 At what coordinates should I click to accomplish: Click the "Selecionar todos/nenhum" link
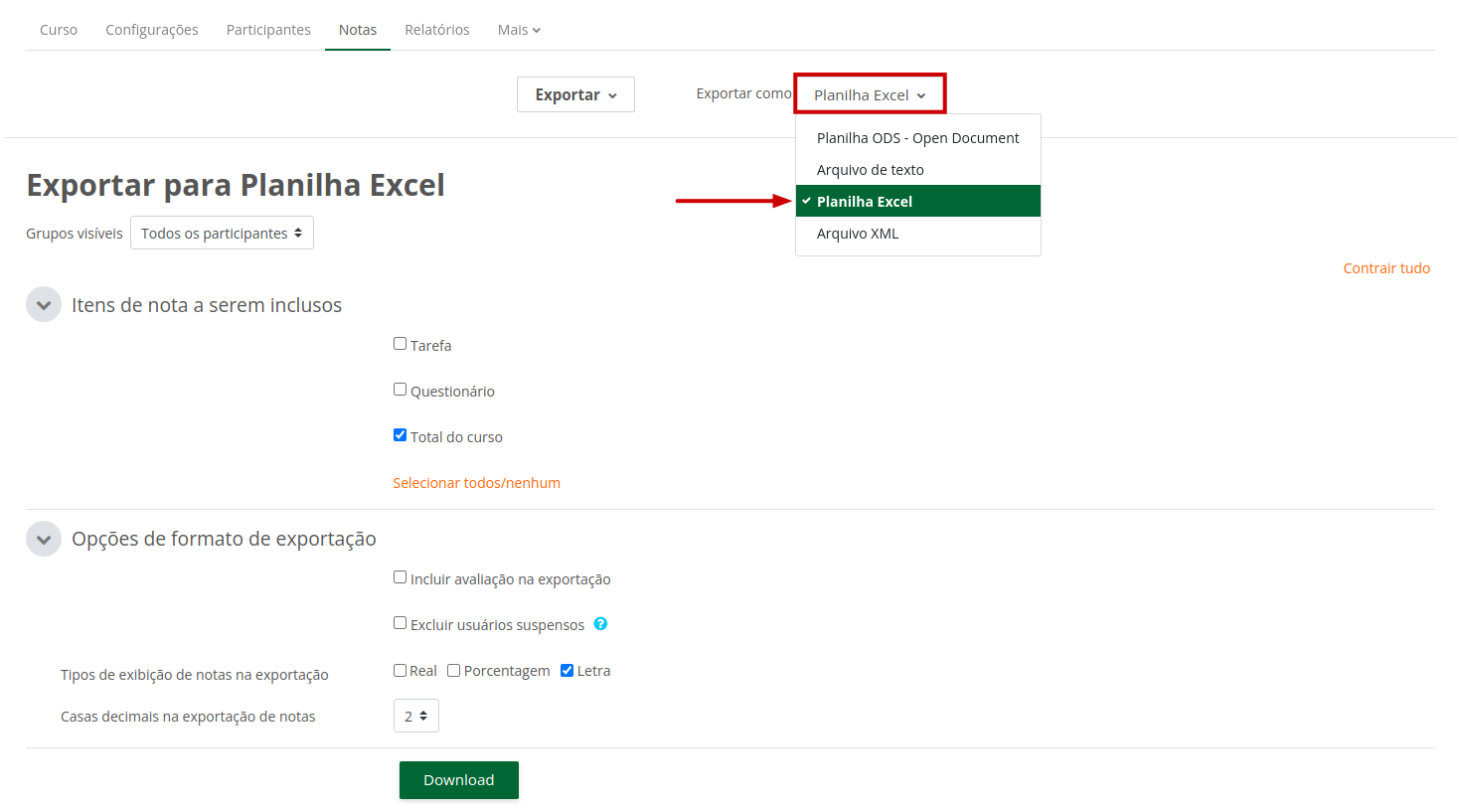tap(476, 481)
